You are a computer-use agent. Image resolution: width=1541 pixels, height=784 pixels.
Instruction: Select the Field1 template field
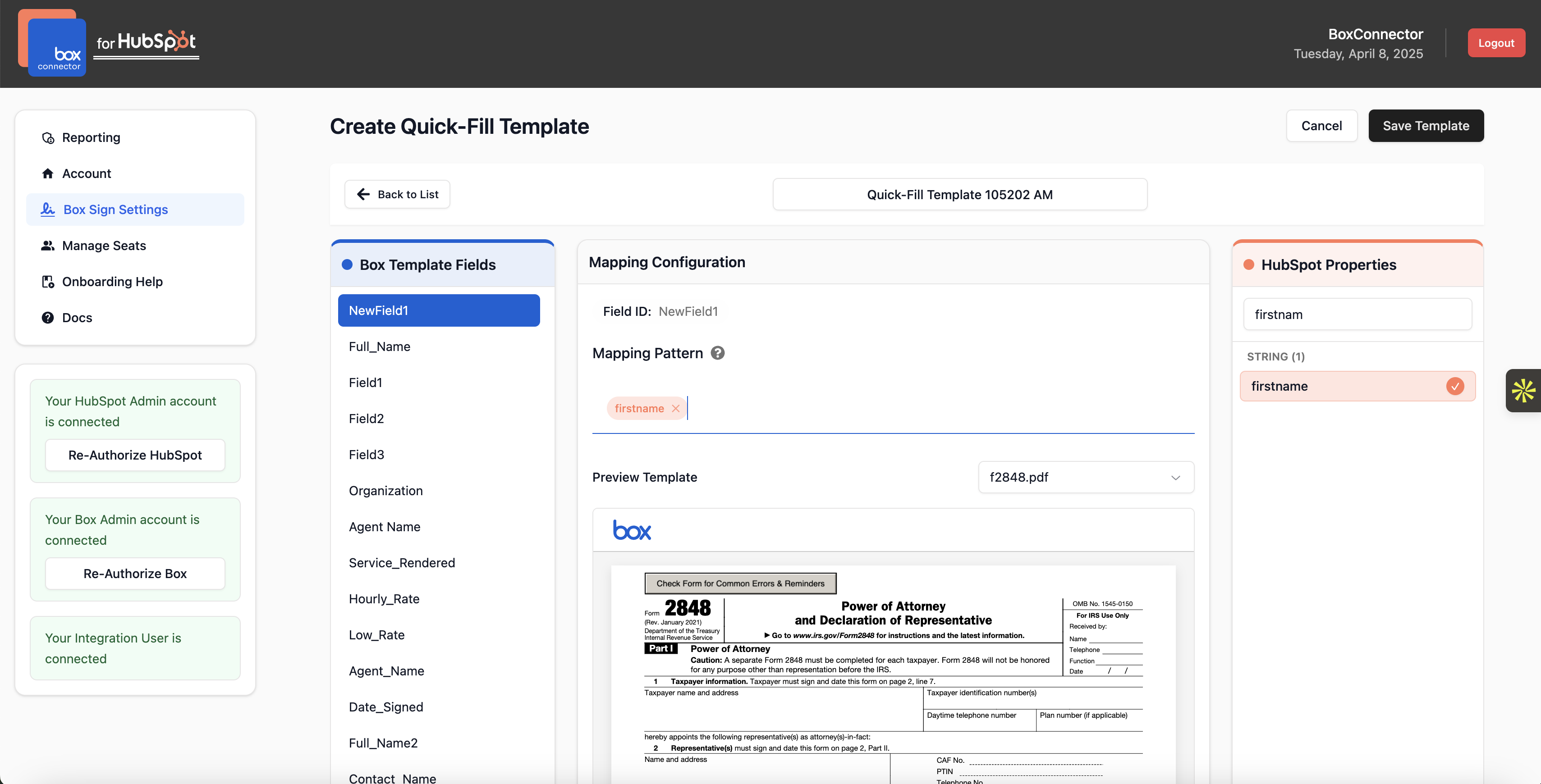(439, 383)
